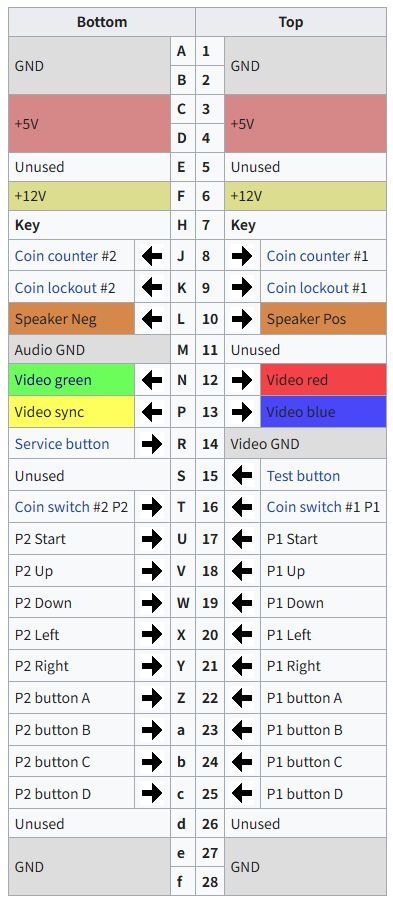This screenshot has height=904, width=393.
Task: Click the left arrow beside Test button
Action: [x=242, y=476]
